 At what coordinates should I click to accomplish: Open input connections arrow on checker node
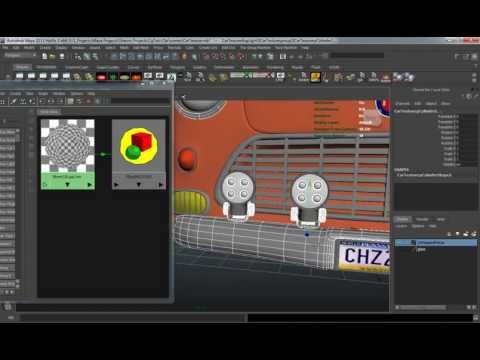pyautogui.click(x=45, y=184)
